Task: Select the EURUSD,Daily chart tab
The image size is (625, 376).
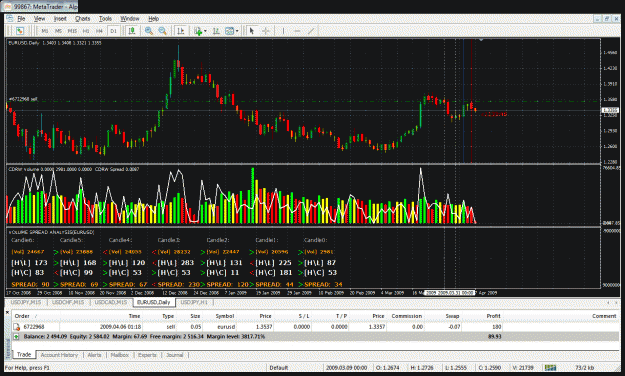Action: (x=154, y=302)
